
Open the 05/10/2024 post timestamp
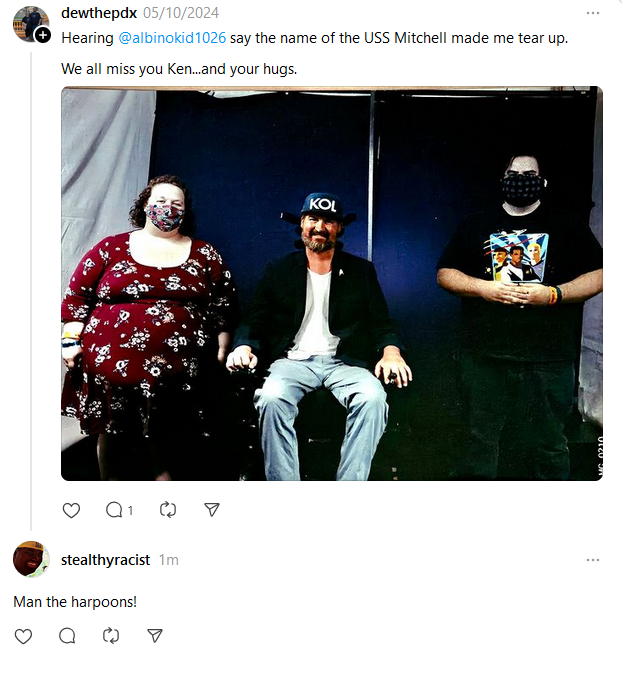click(181, 13)
